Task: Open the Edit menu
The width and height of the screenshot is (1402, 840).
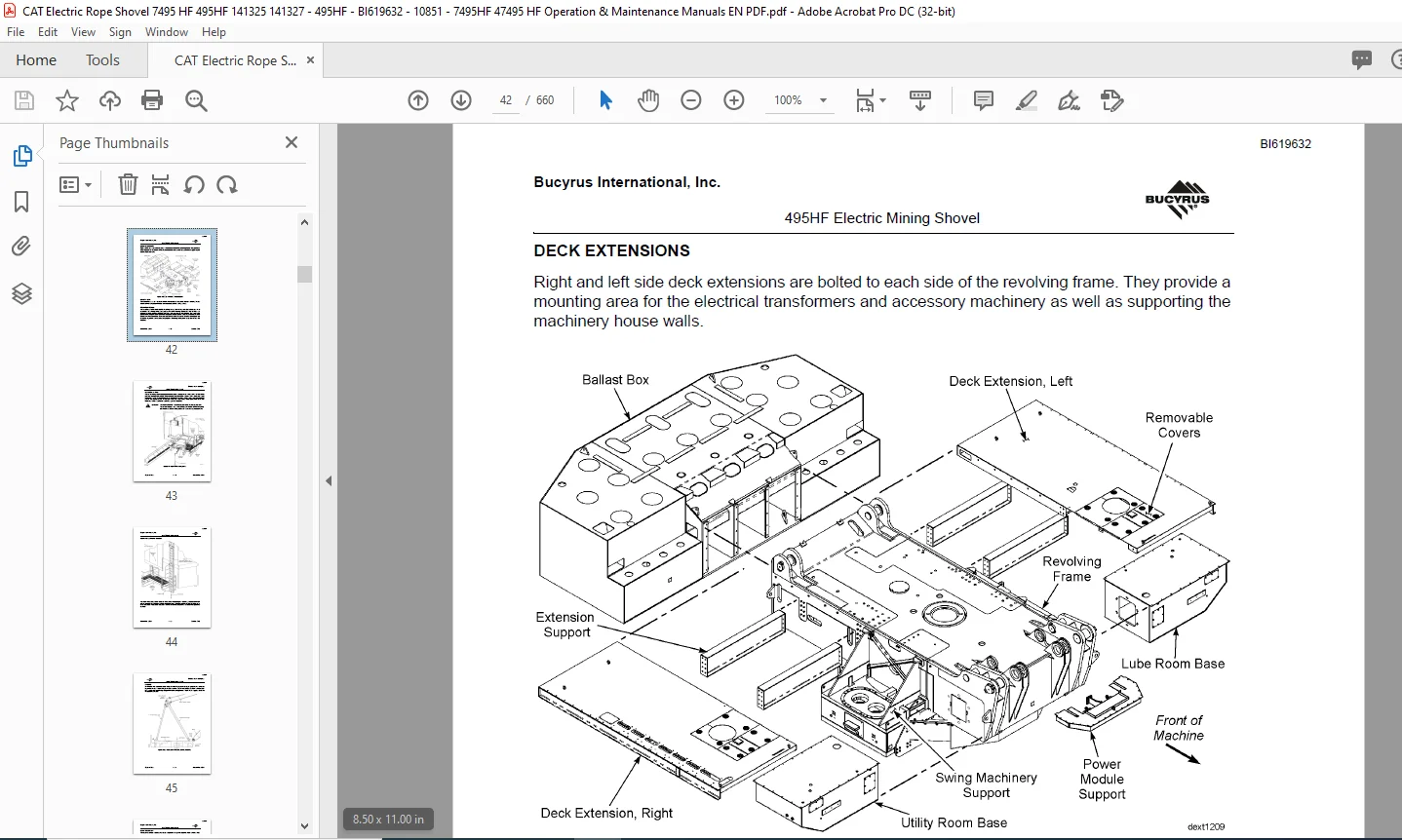Action: coord(48,32)
